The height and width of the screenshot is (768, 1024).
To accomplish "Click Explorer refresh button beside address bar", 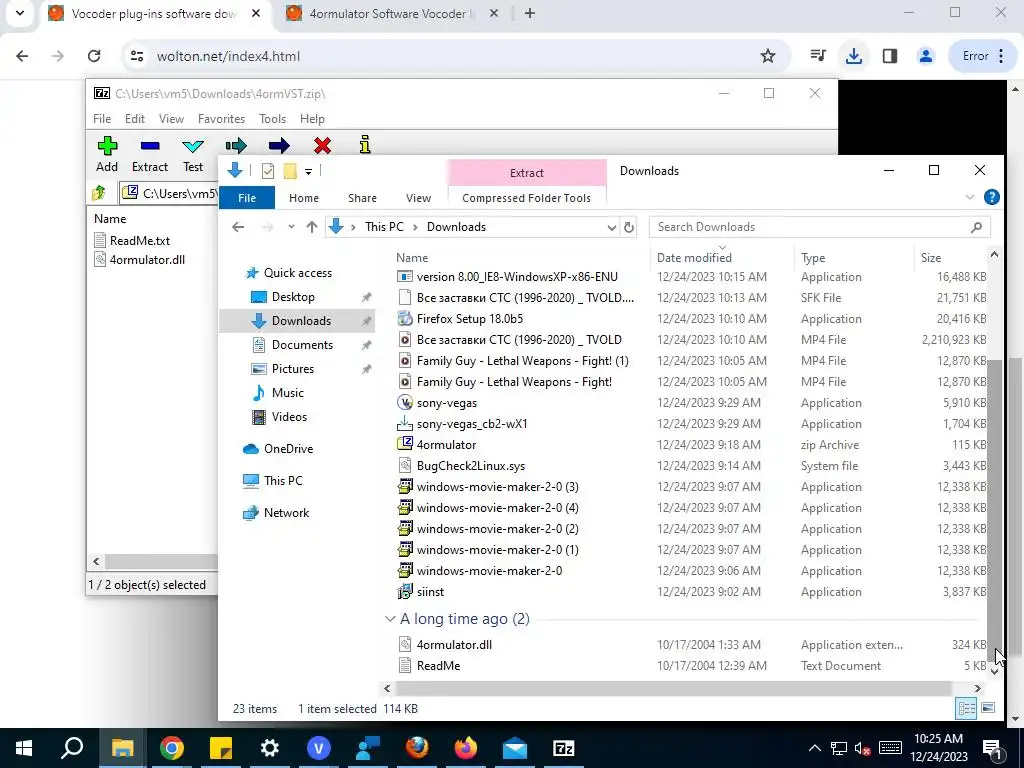I will coord(628,227).
